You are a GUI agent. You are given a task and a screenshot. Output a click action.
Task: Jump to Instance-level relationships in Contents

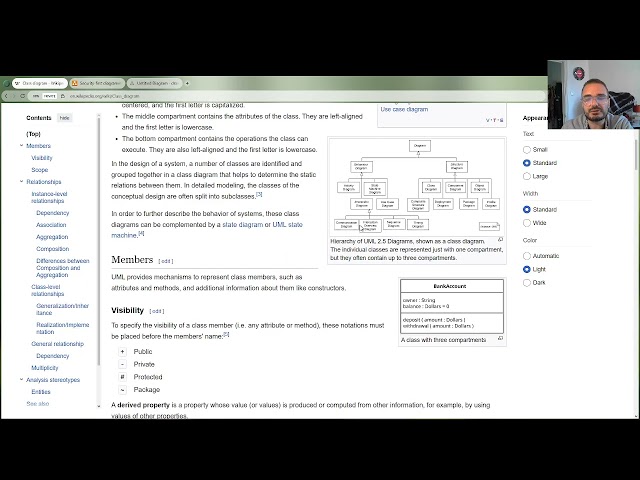tap(49, 198)
